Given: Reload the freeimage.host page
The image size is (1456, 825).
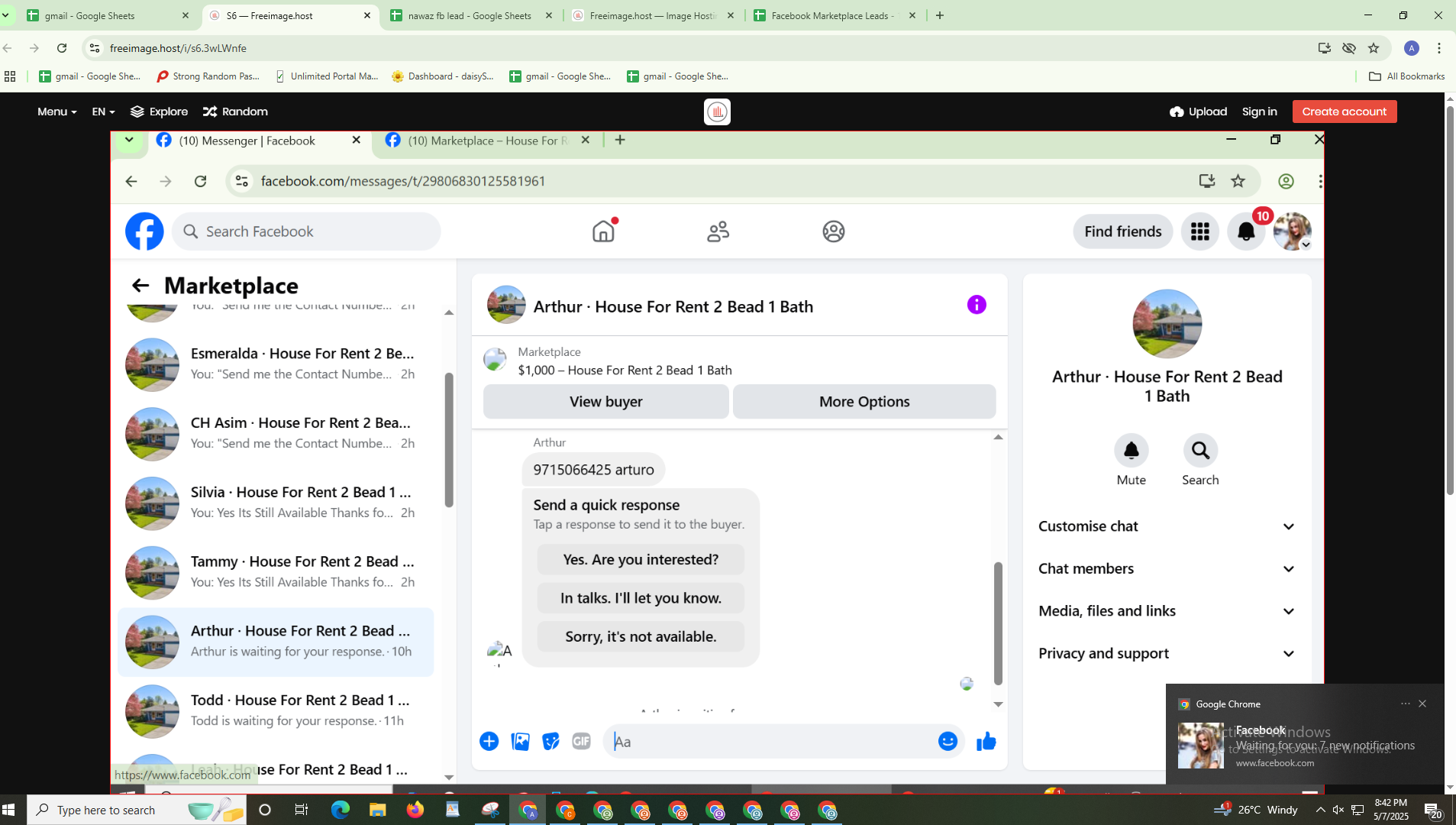Looking at the screenshot, I should tap(62, 48).
